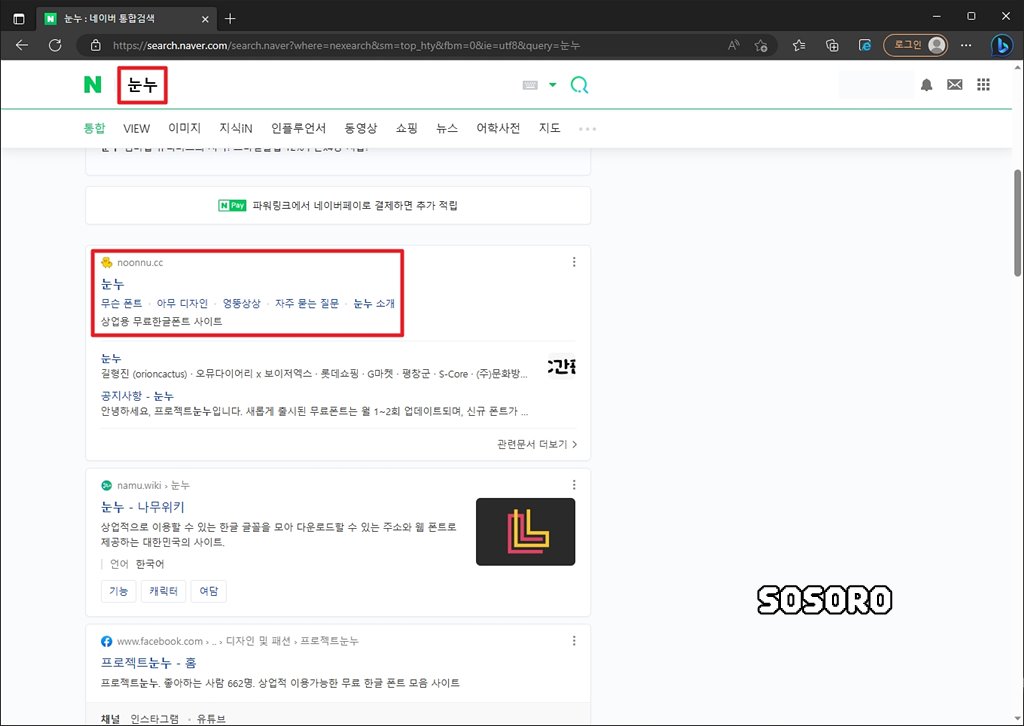This screenshot has width=1024, height=726.
Task: Open the options menu for noonnu.cc result
Action: (x=574, y=262)
